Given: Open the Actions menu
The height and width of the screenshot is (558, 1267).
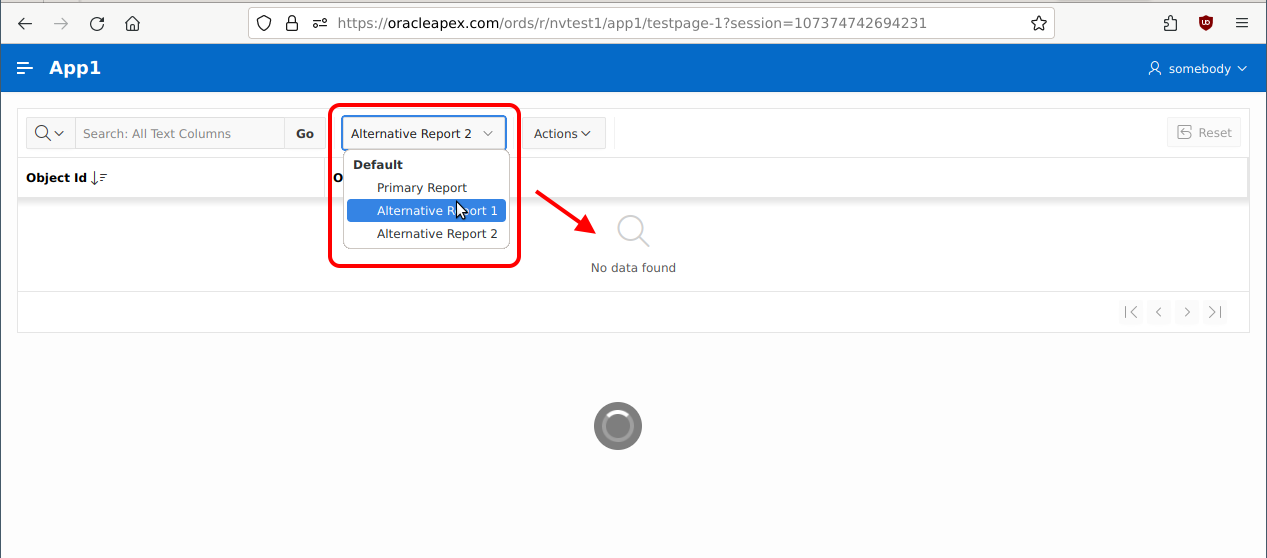Looking at the screenshot, I should [x=561, y=133].
